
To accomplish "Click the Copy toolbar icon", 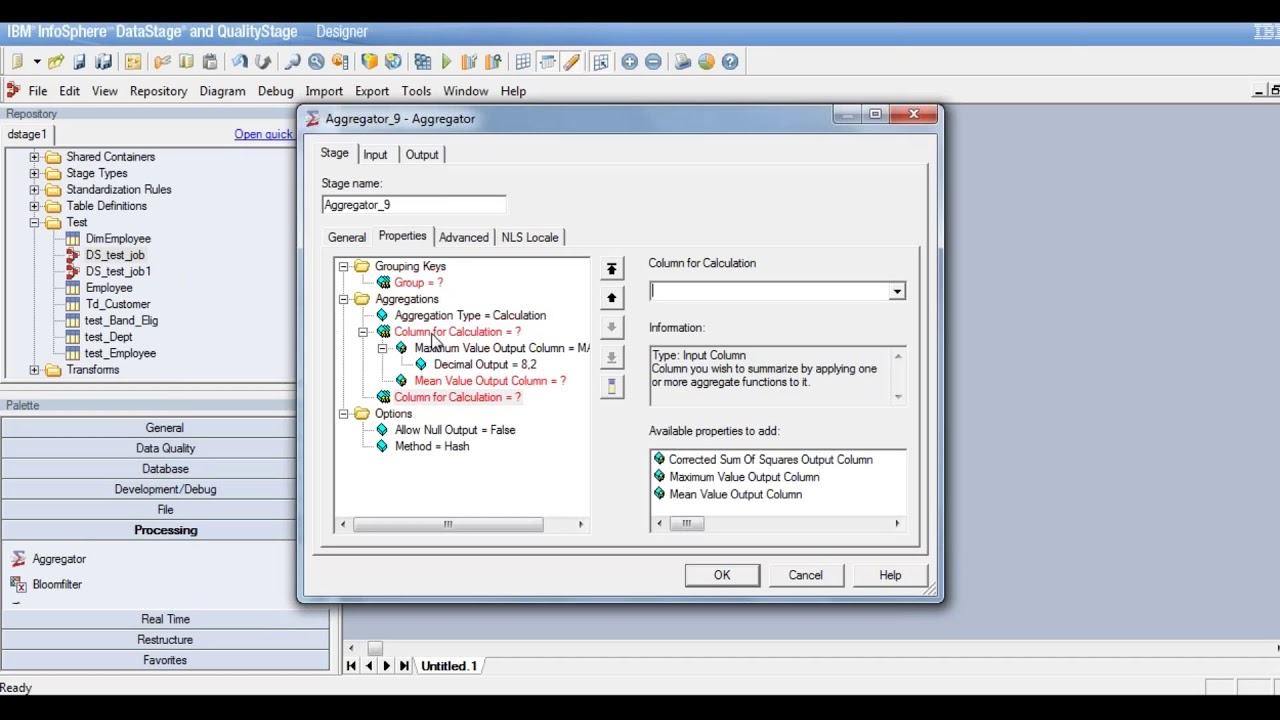I will 186,62.
